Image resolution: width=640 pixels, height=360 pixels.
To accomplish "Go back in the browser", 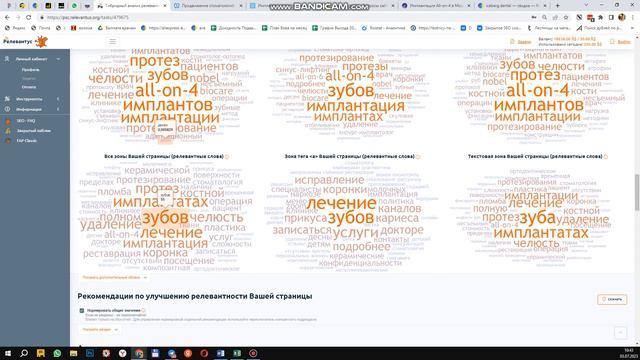I will (x=7, y=18).
